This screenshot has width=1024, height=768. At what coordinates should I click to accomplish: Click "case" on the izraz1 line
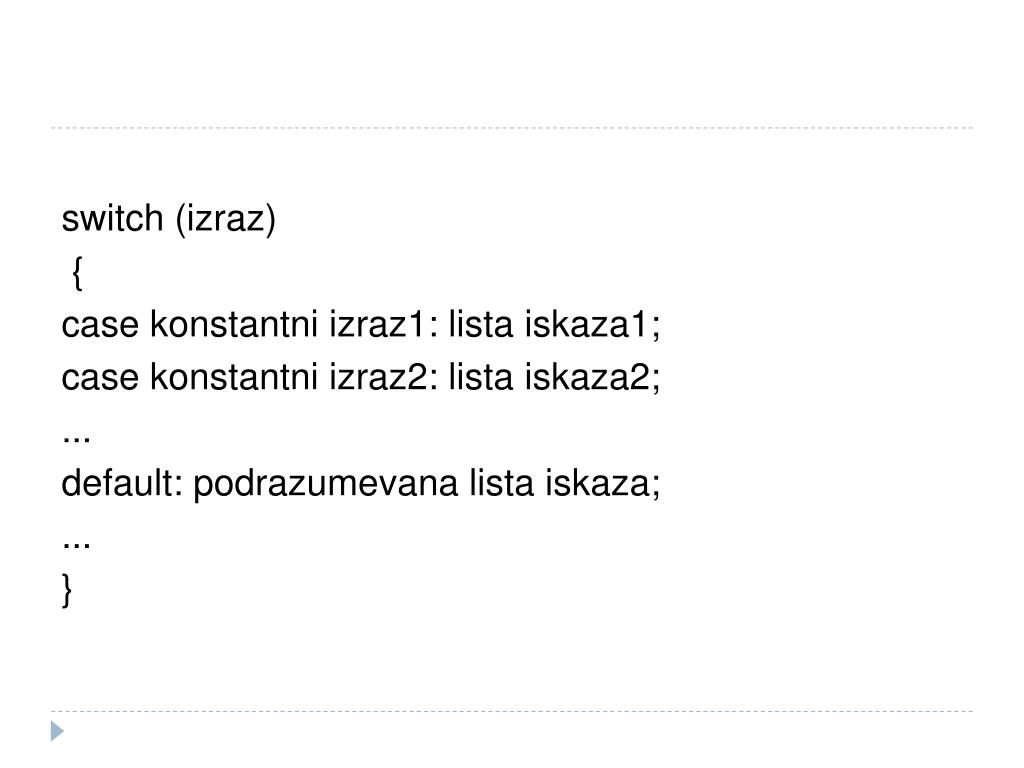point(100,325)
